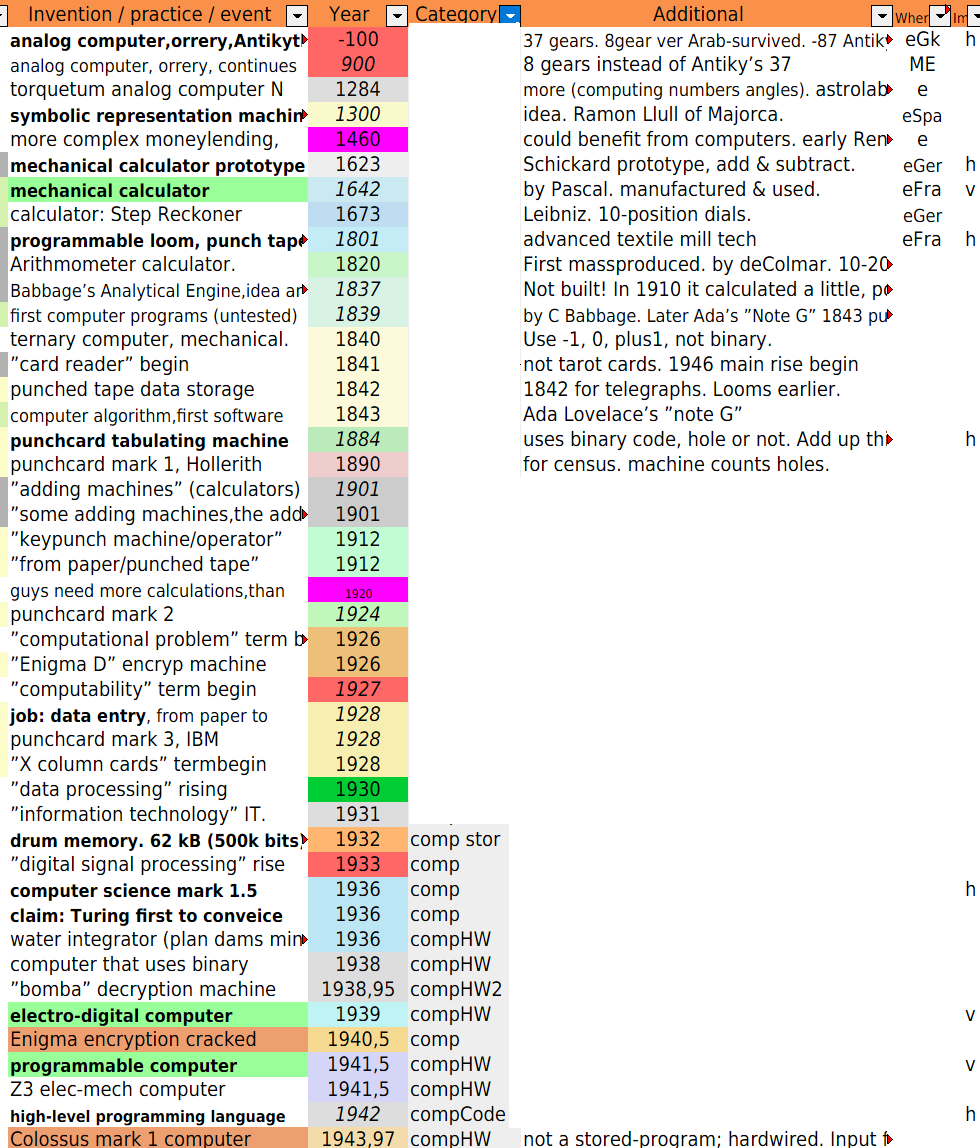Select 'by Pascal. manufactured & used.' cell
The height and width of the screenshot is (1148, 980).
click(x=707, y=189)
